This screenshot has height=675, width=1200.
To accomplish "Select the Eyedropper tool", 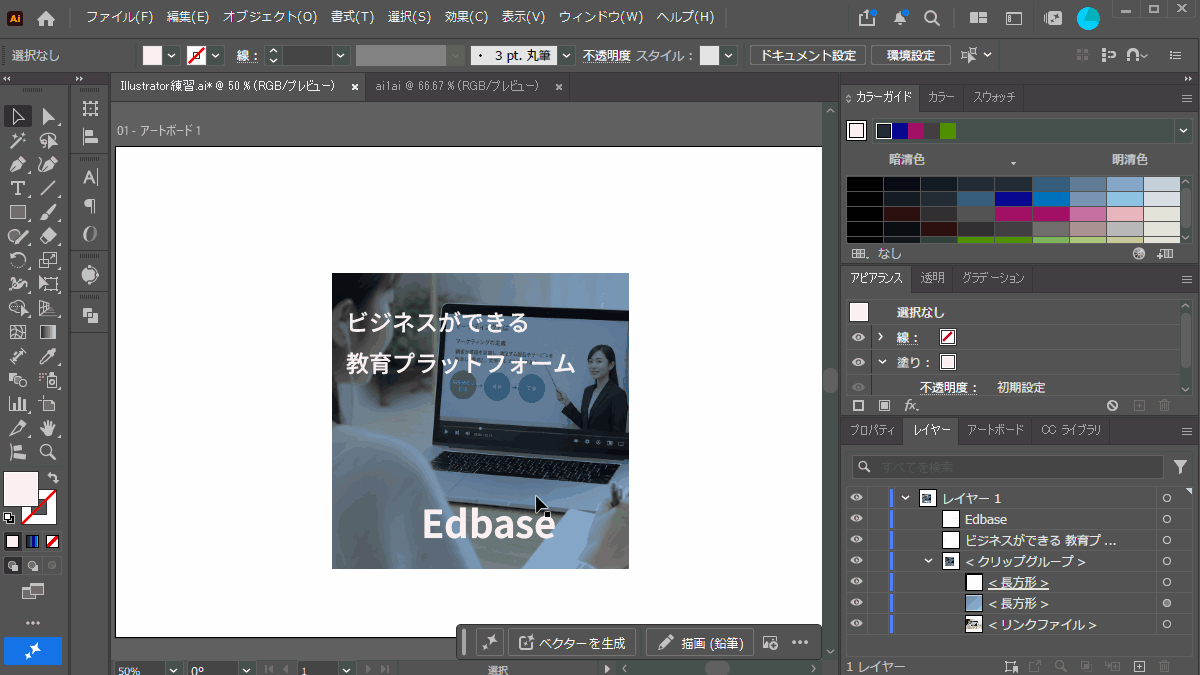I will [48, 357].
